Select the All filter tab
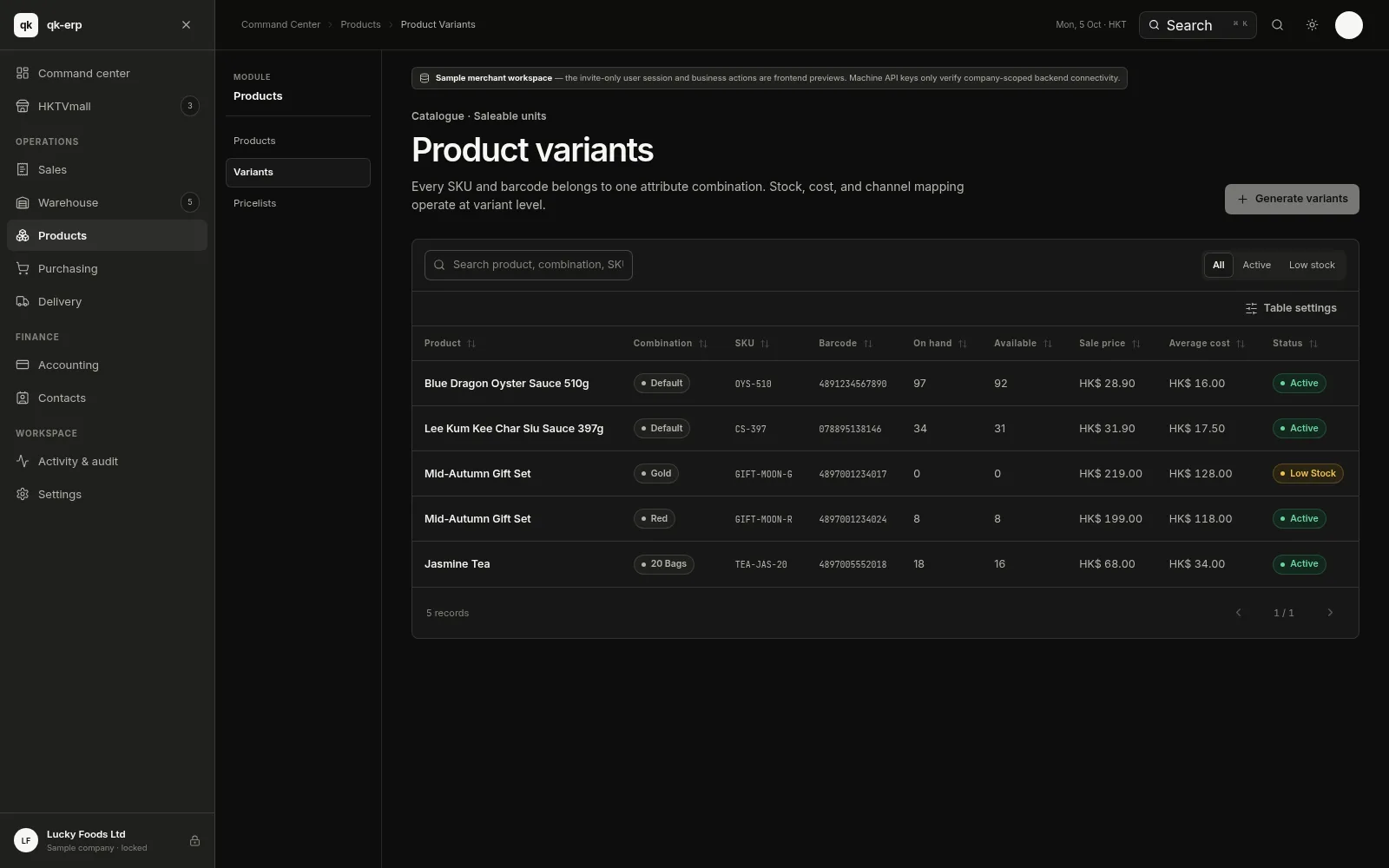This screenshot has height=868, width=1389. pos(1218,265)
